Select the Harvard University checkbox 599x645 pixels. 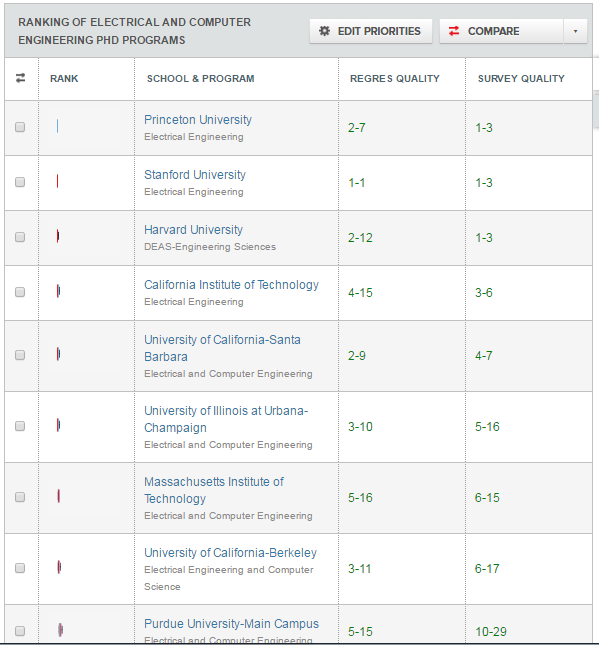(20, 237)
